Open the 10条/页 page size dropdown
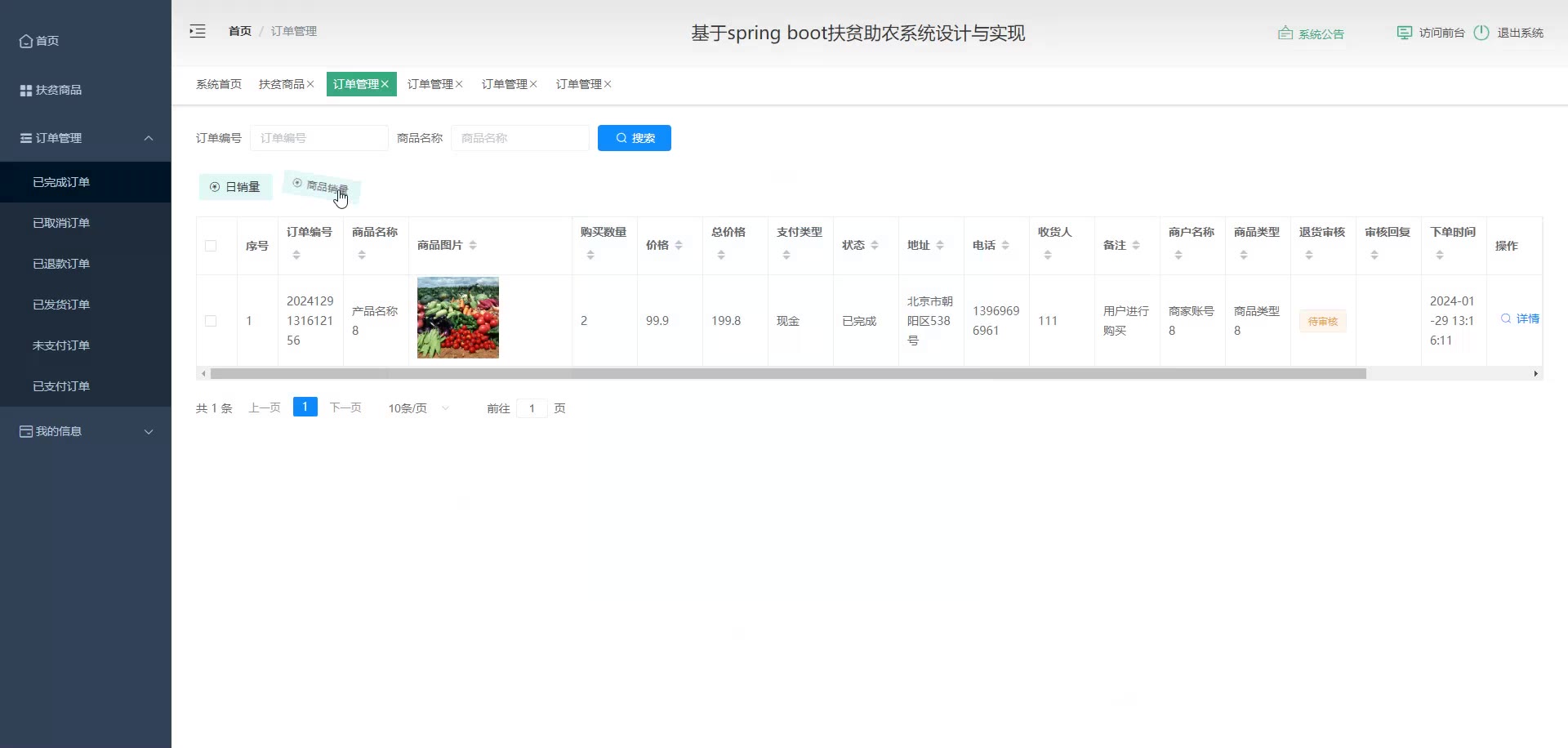Image resolution: width=1568 pixels, height=748 pixels. click(418, 408)
